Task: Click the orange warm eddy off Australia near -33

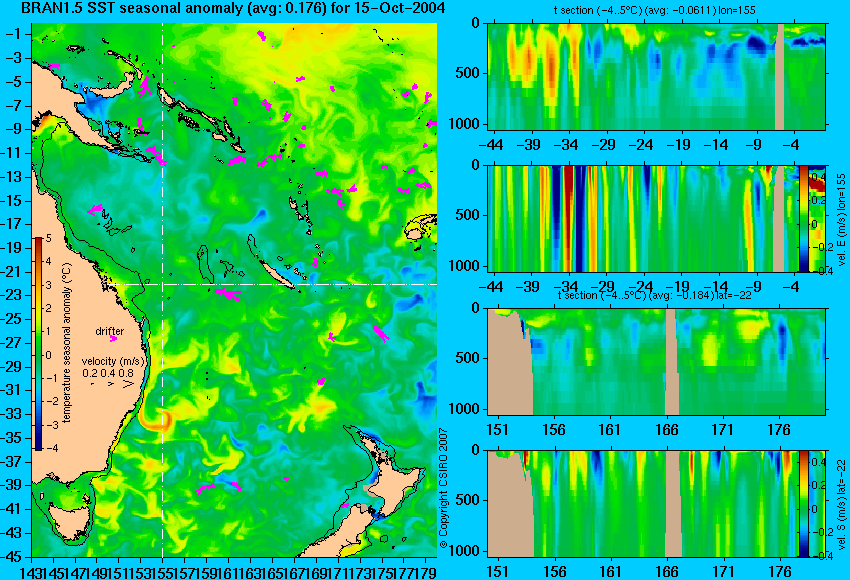Action: click(x=156, y=421)
